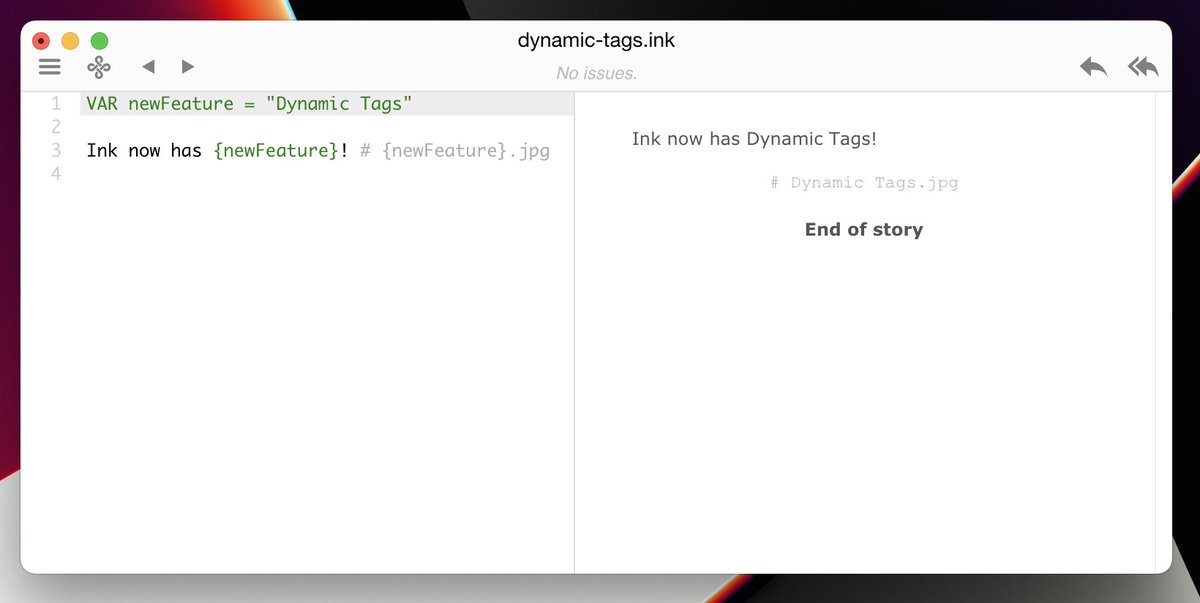Click the "End of story" label

pos(864,229)
